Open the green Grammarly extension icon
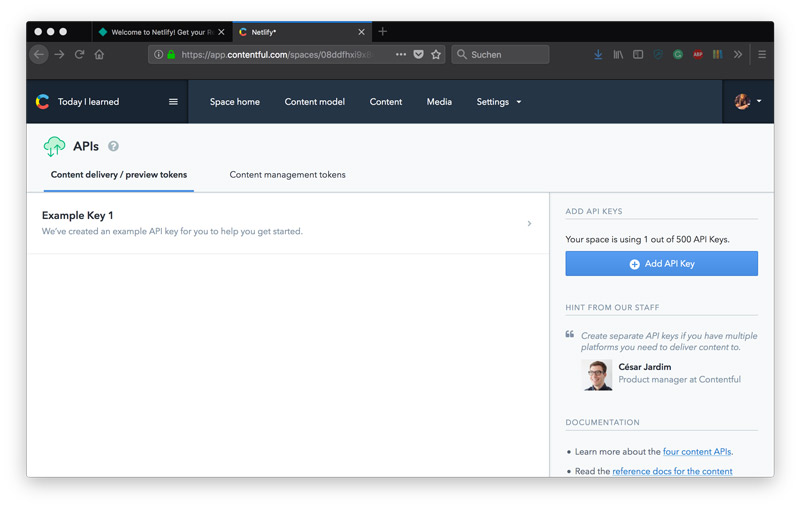This screenshot has height=508, width=800. pos(678,55)
